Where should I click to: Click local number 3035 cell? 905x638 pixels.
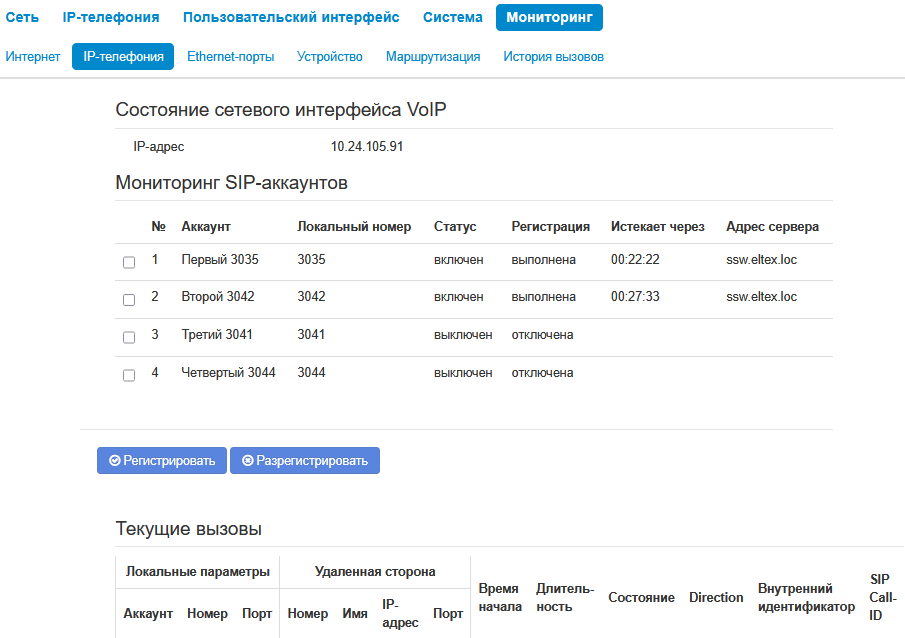tap(311, 260)
